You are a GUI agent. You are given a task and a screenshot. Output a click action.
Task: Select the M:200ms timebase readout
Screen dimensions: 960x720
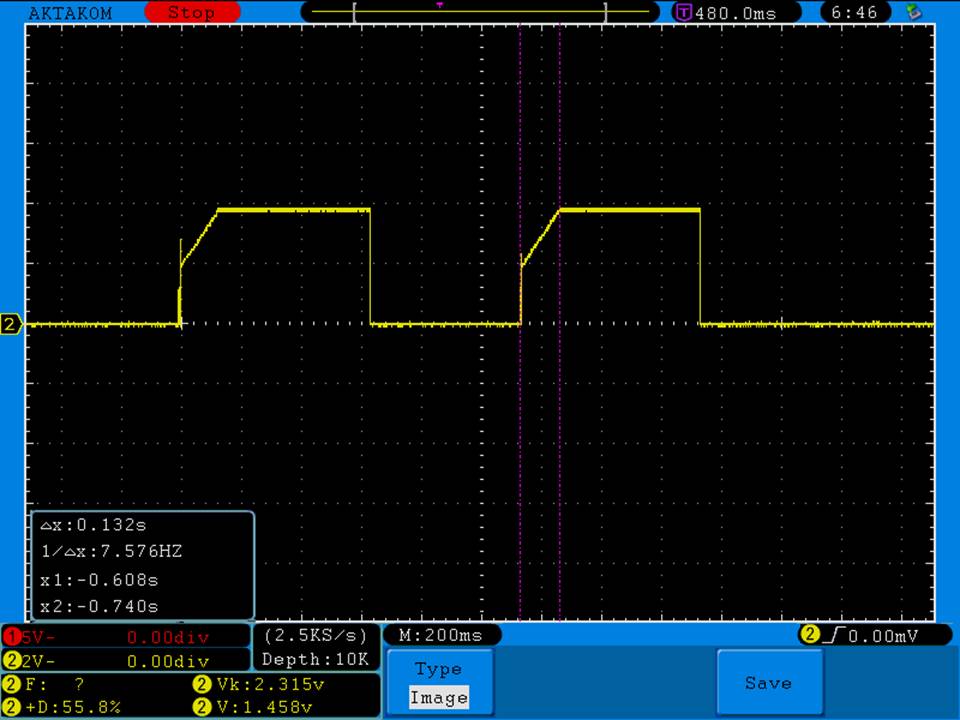point(440,635)
